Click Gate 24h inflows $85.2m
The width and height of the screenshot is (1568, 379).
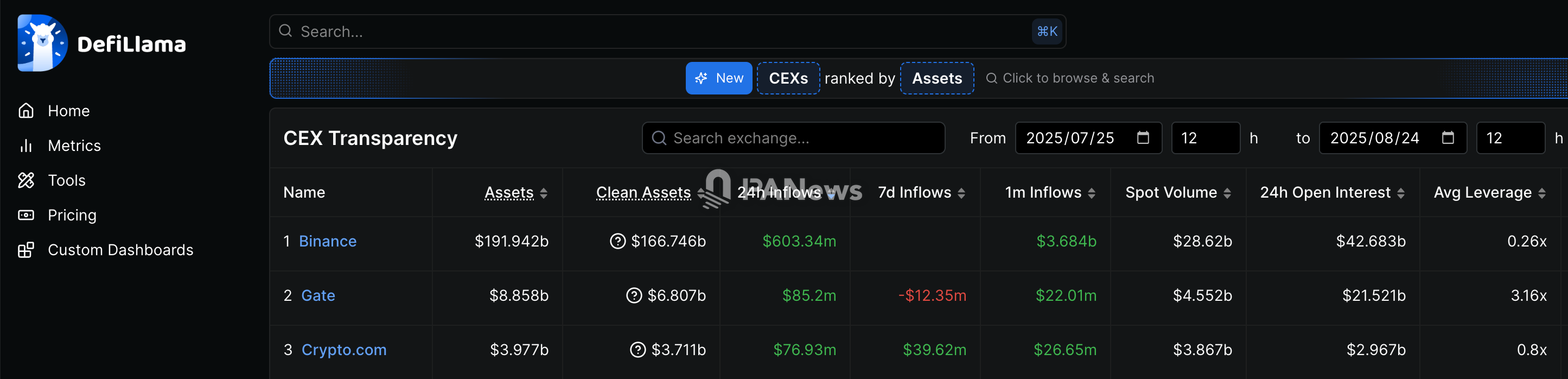pyautogui.click(x=809, y=295)
